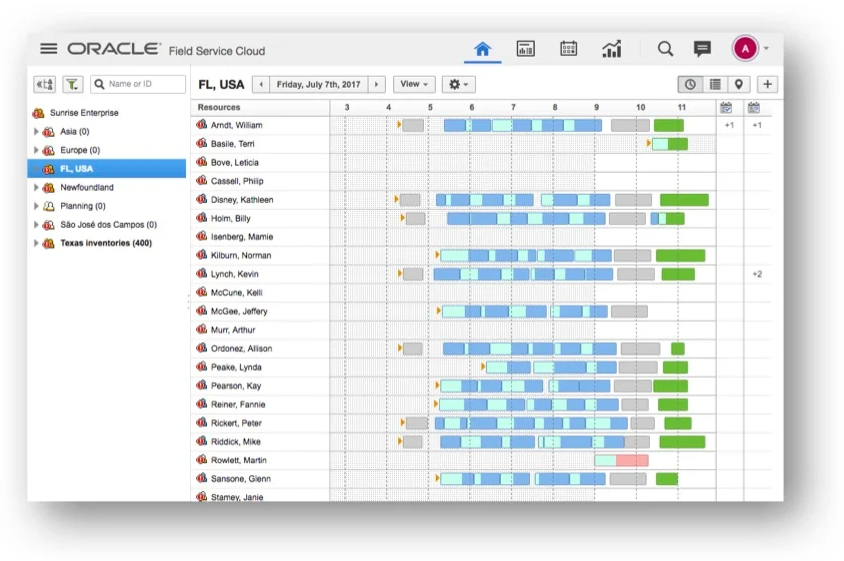Click Stamey, Janie resource icon
Viewport: 844px width, 561px height.
click(x=202, y=496)
